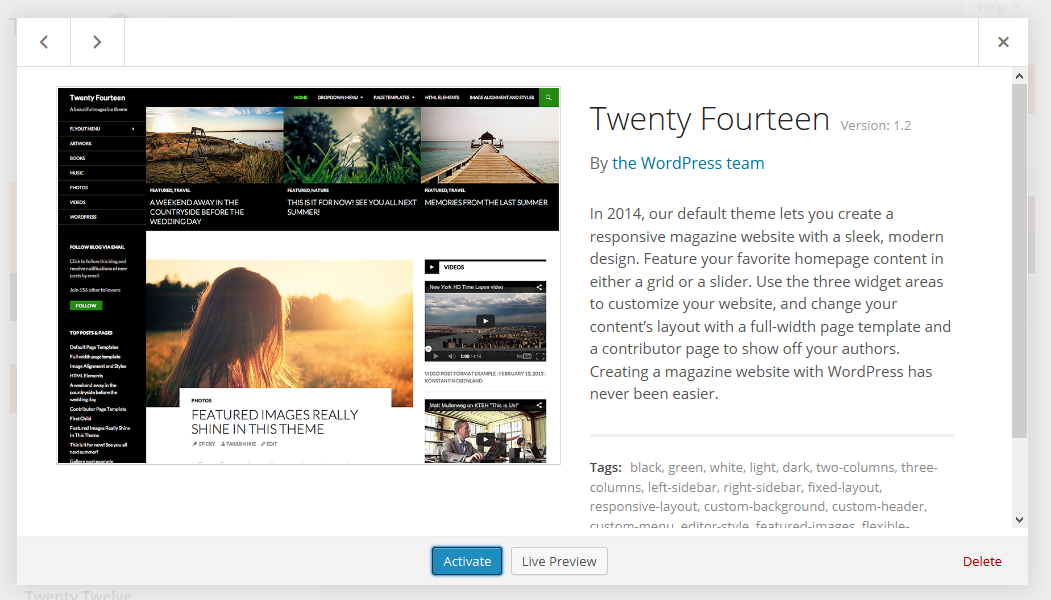Activate the Twenty Fourteen theme
Image resolution: width=1051 pixels, height=600 pixels.
467,561
